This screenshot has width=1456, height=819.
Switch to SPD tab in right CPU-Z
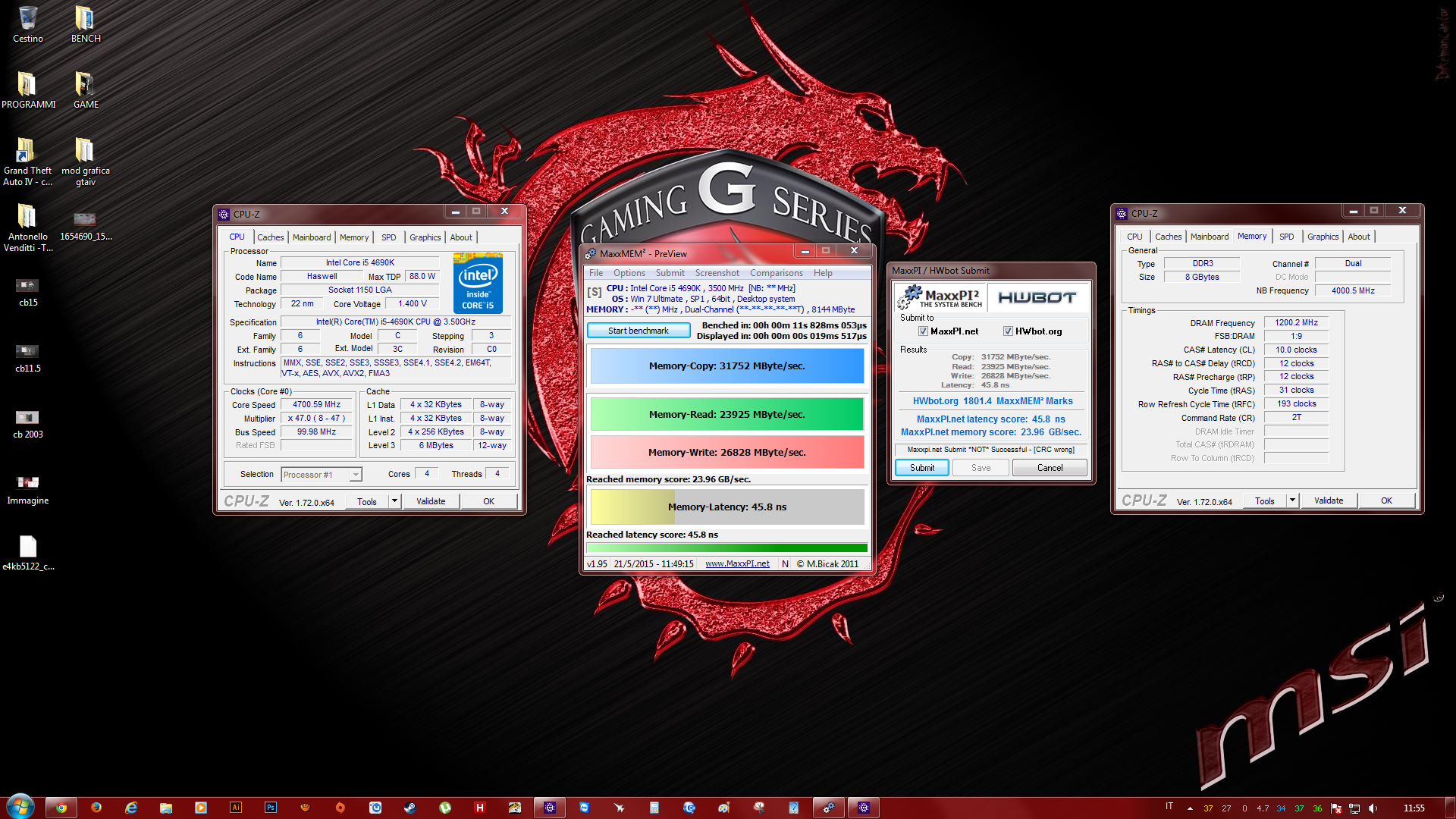(x=1286, y=237)
